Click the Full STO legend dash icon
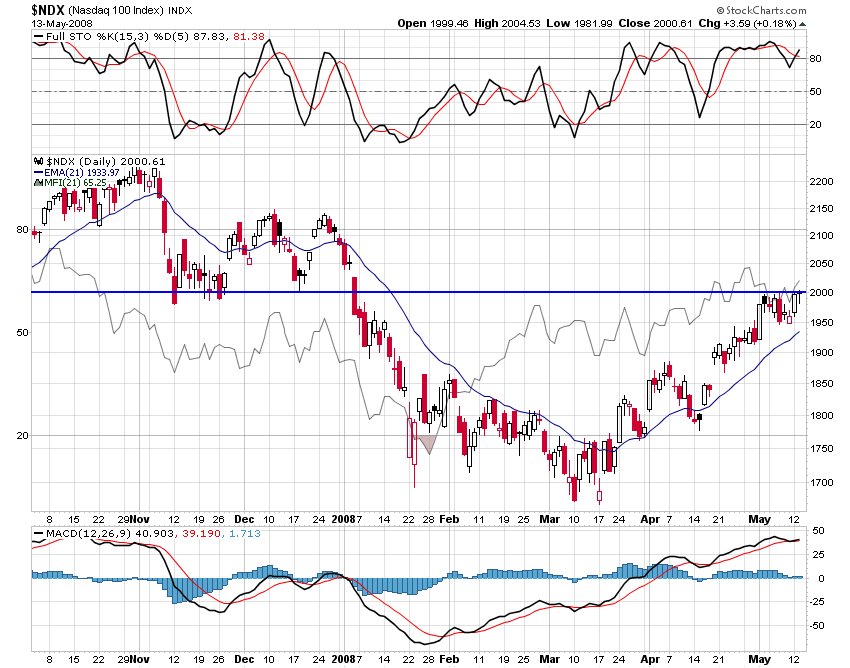This screenshot has width=850, height=668. (x=39, y=36)
